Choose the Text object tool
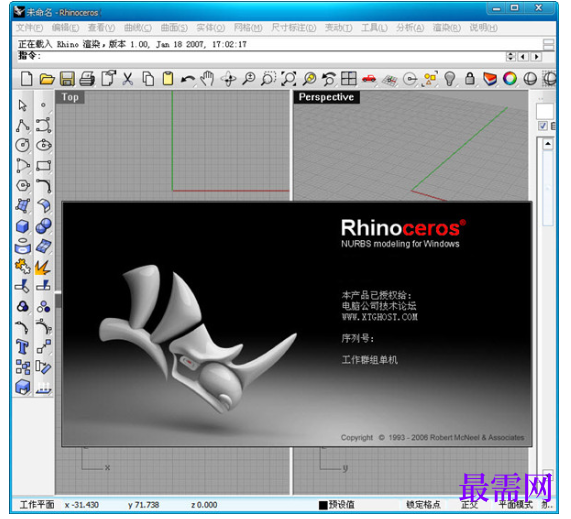The width and height of the screenshot is (571, 519). coord(22,347)
